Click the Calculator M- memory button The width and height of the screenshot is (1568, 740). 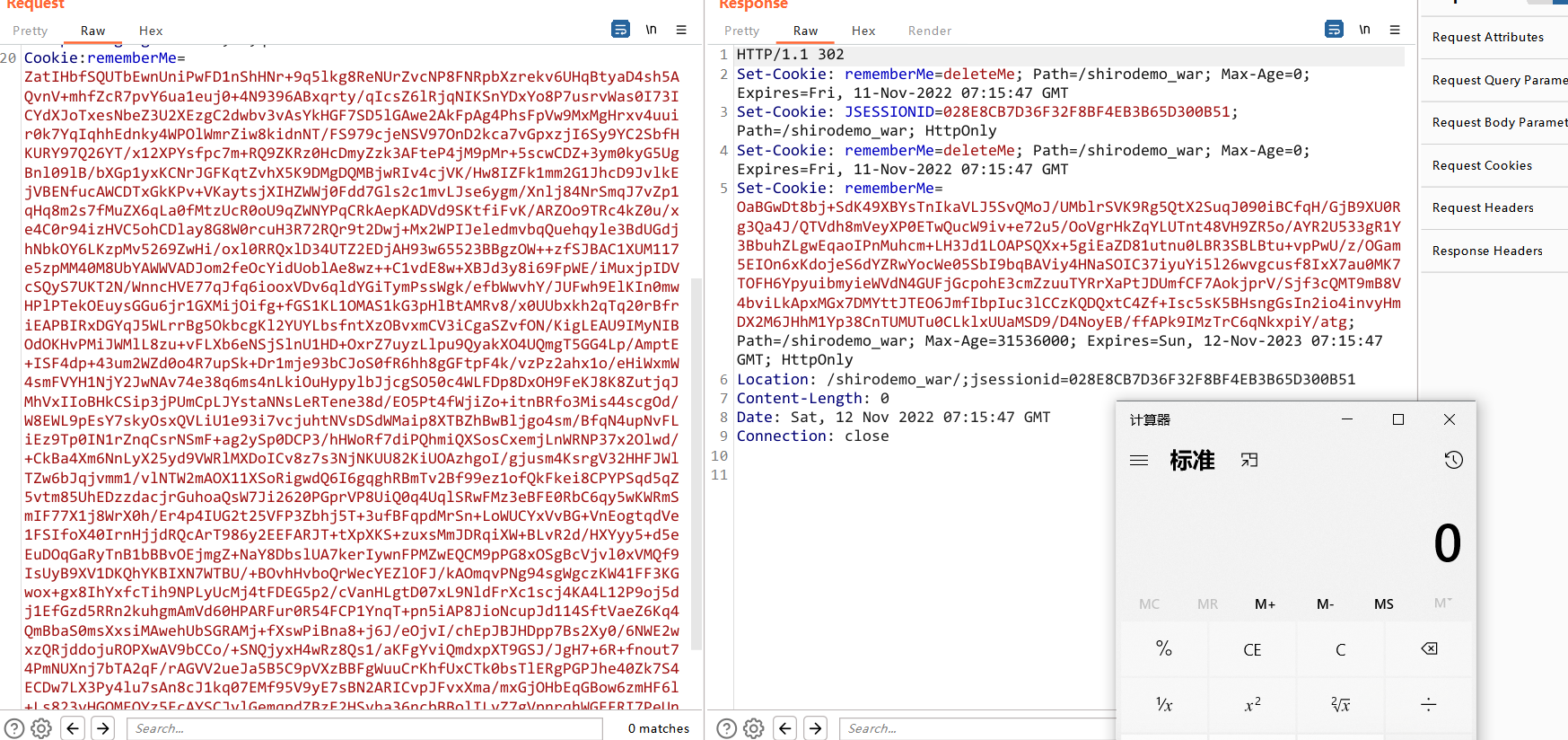pos(1325,604)
